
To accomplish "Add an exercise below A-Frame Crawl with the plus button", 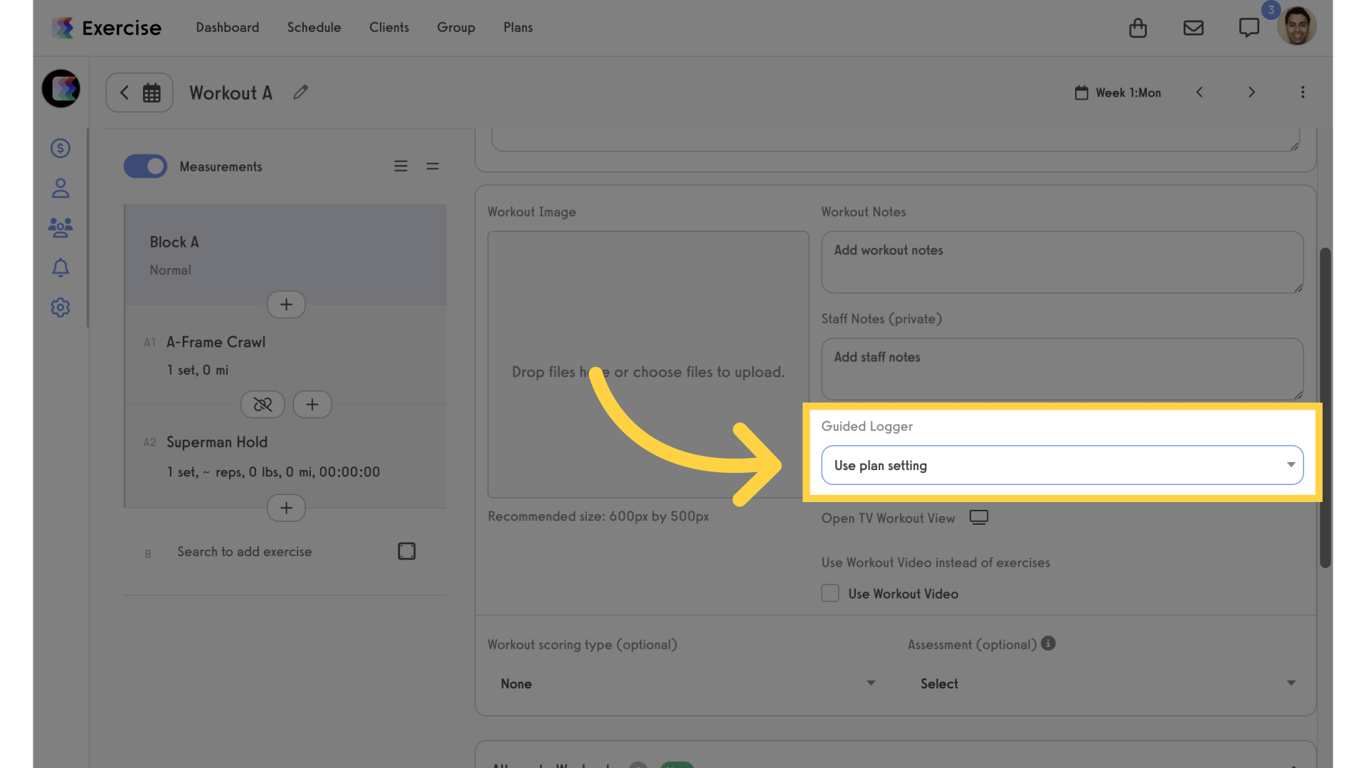I will click(312, 404).
